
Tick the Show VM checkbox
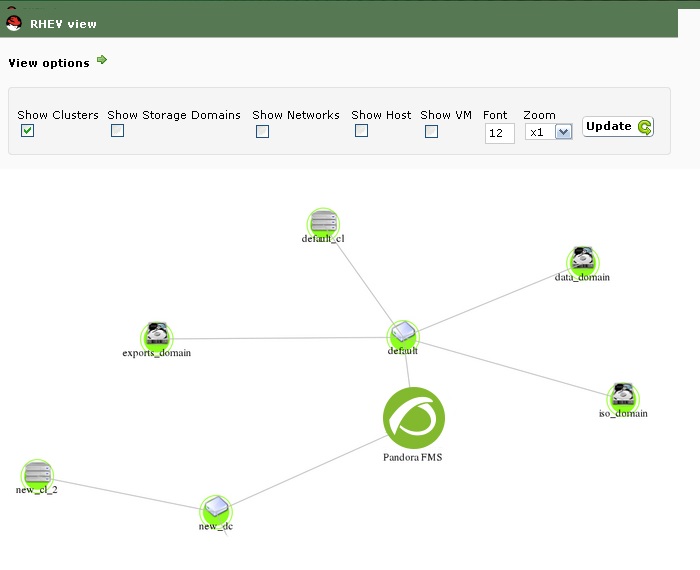point(431,131)
